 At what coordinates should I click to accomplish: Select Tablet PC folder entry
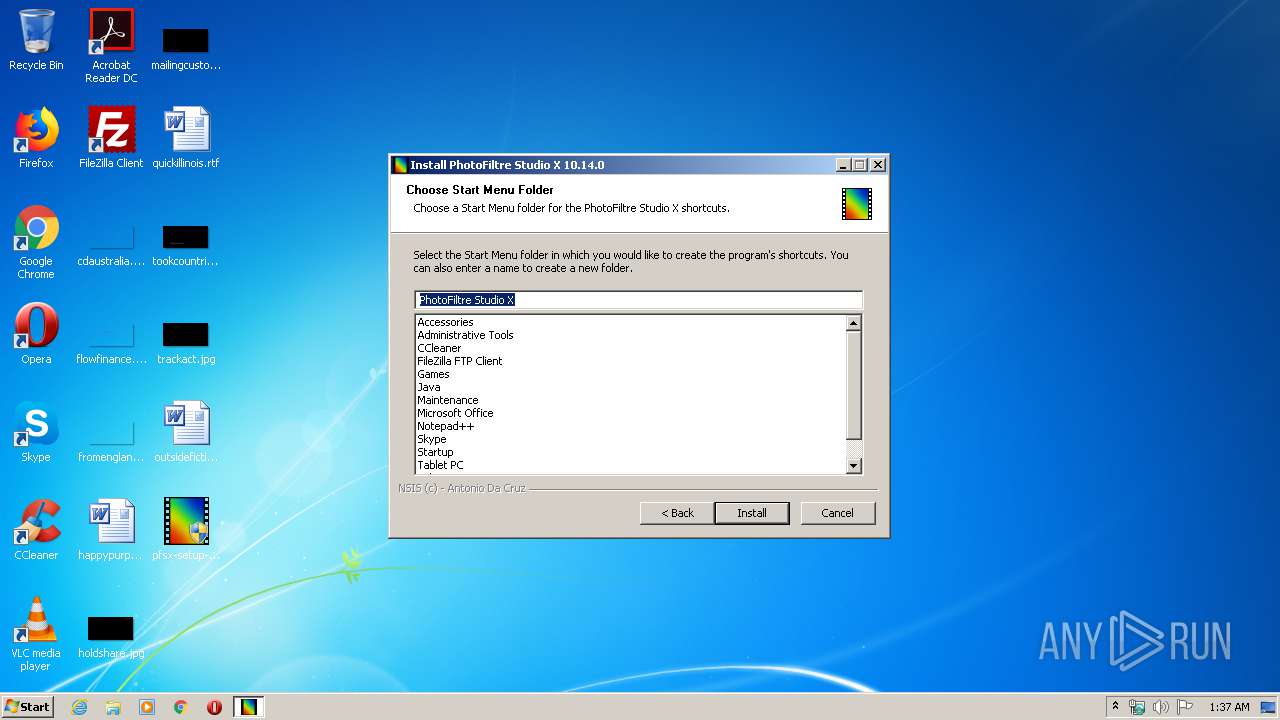coord(440,465)
